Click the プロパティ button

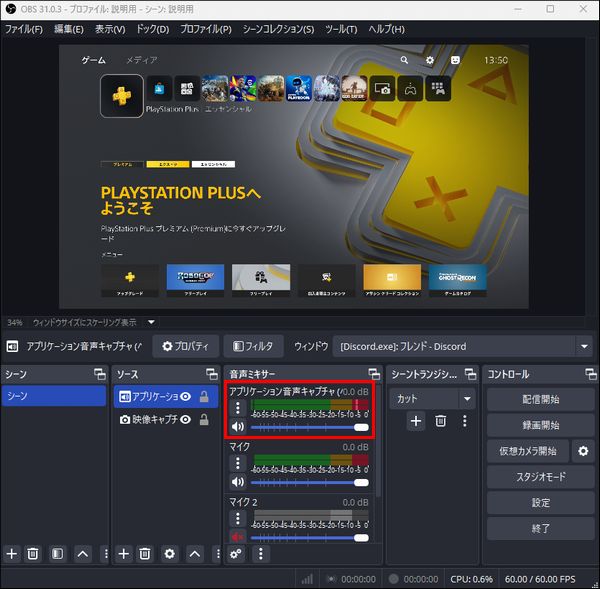[x=186, y=346]
